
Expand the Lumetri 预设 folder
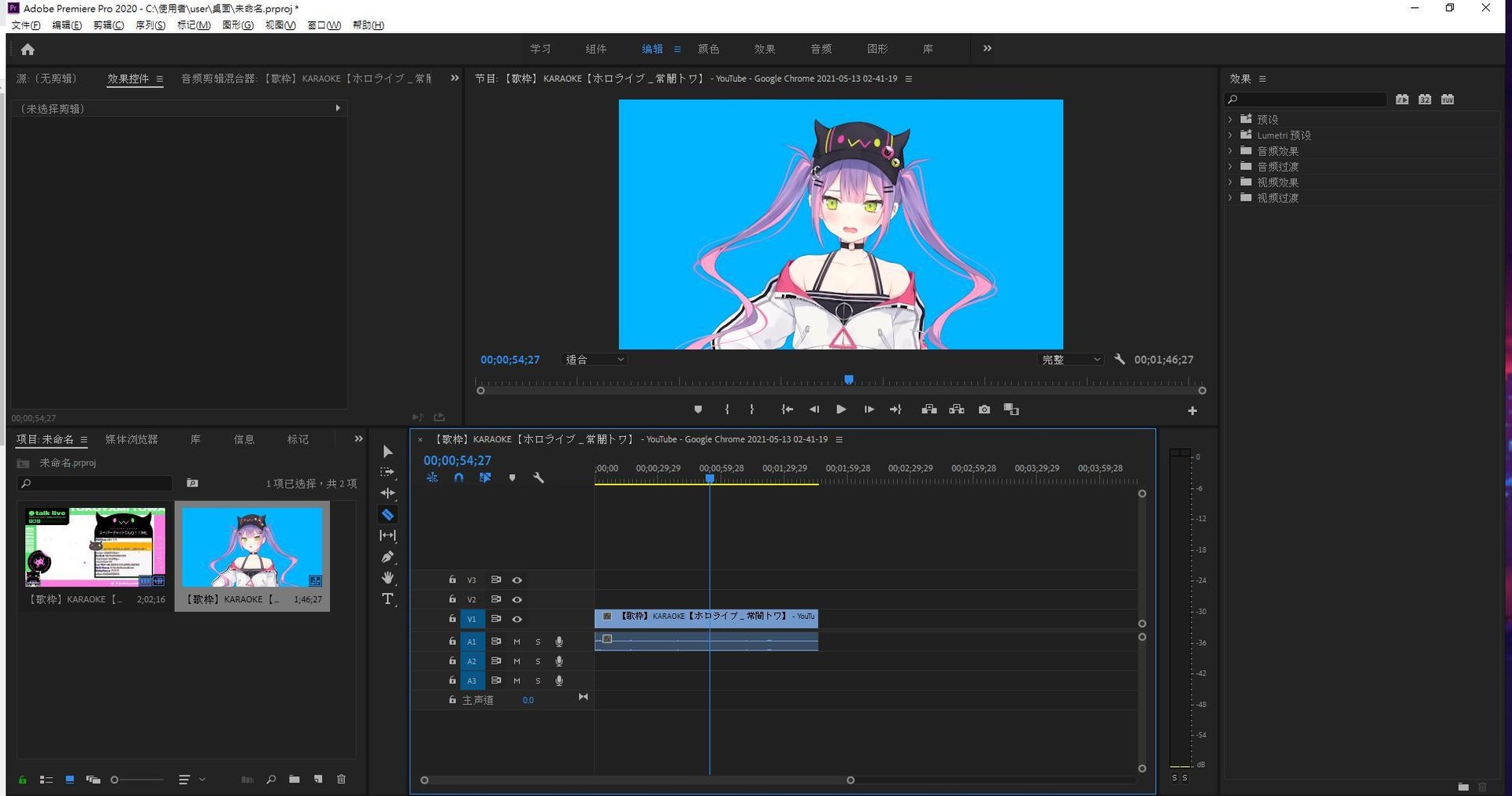[1230, 135]
